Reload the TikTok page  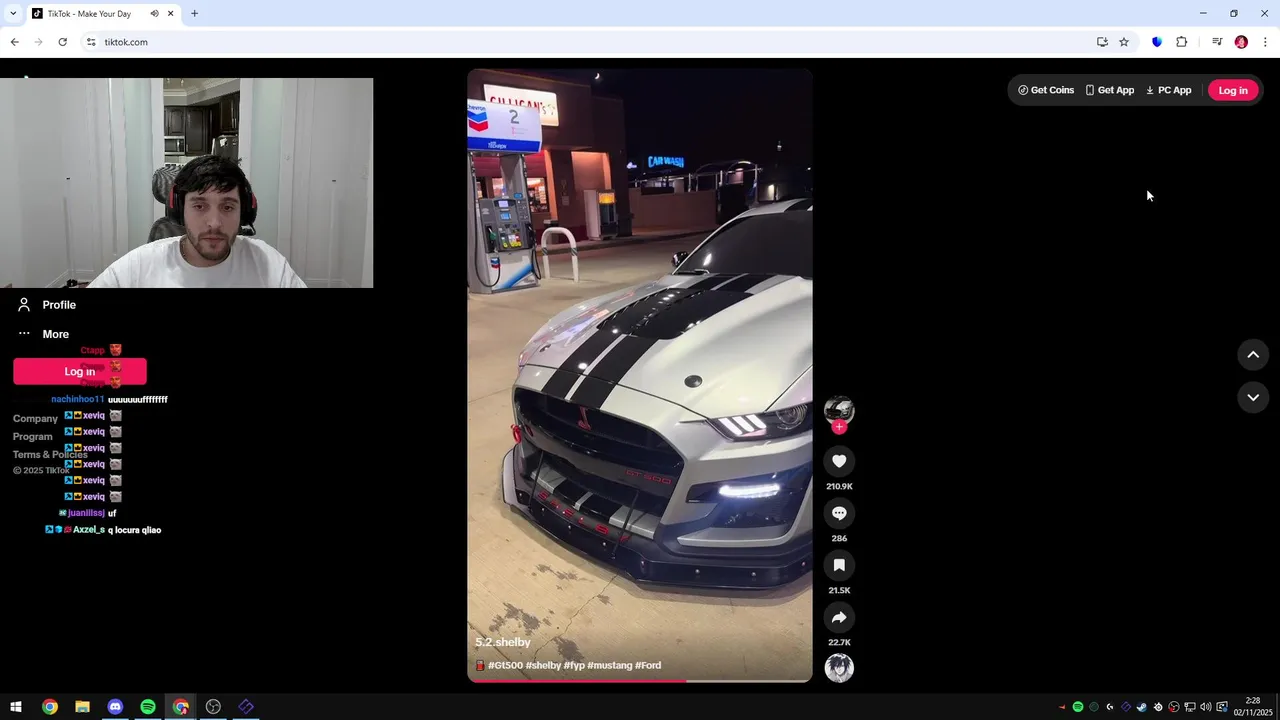point(62,42)
